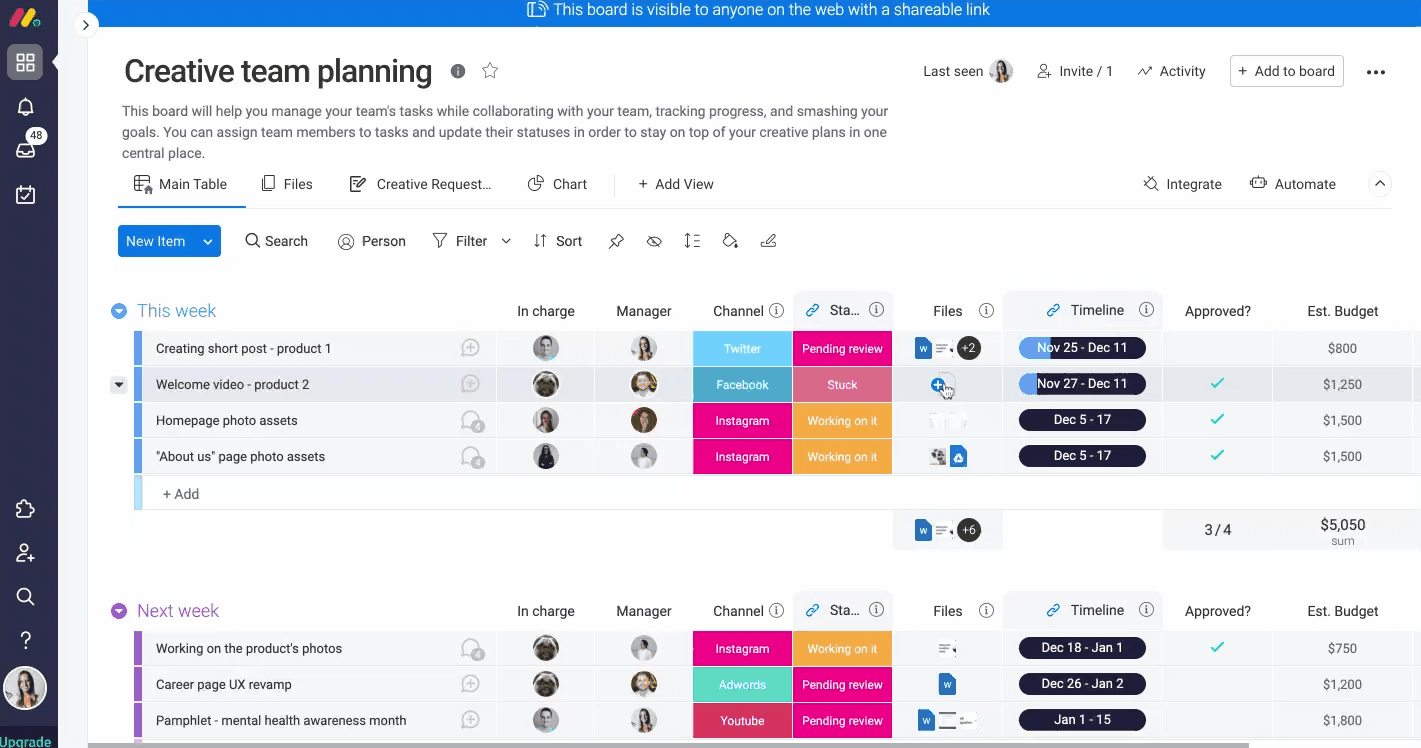Open the Automate center

coord(1293,184)
